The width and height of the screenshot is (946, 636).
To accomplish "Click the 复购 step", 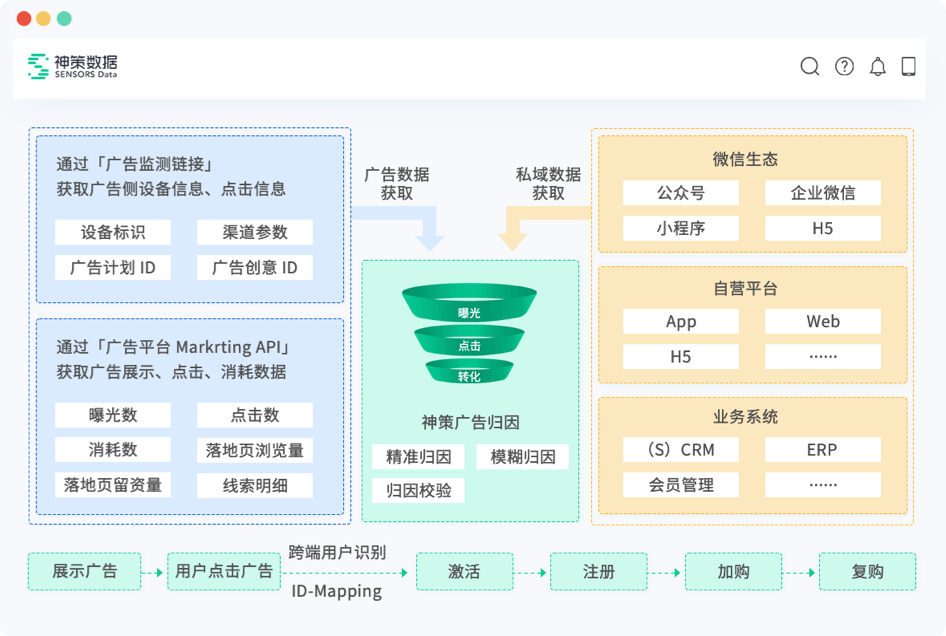I will (x=868, y=571).
